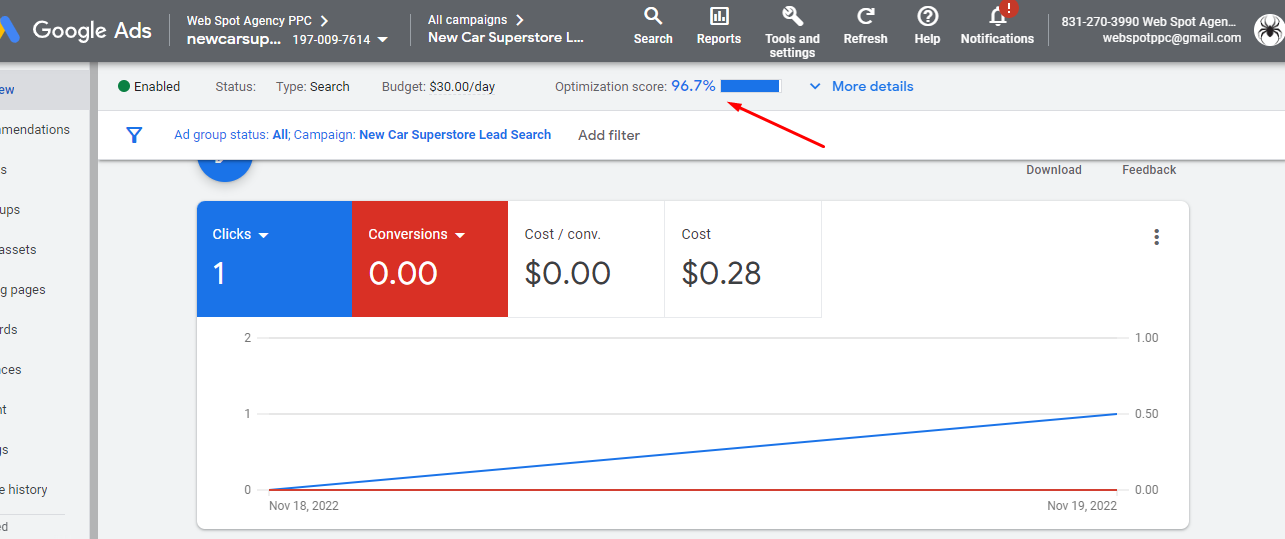The height and width of the screenshot is (539, 1285).
Task: Expand the newcarsup account dropdown arrow
Action: tap(383, 40)
